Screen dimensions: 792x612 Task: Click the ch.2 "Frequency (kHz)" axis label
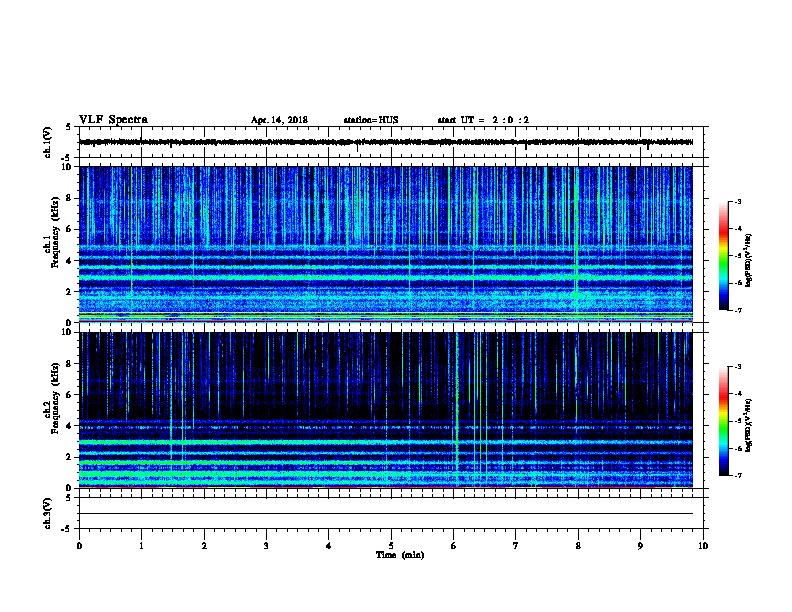tap(55, 397)
